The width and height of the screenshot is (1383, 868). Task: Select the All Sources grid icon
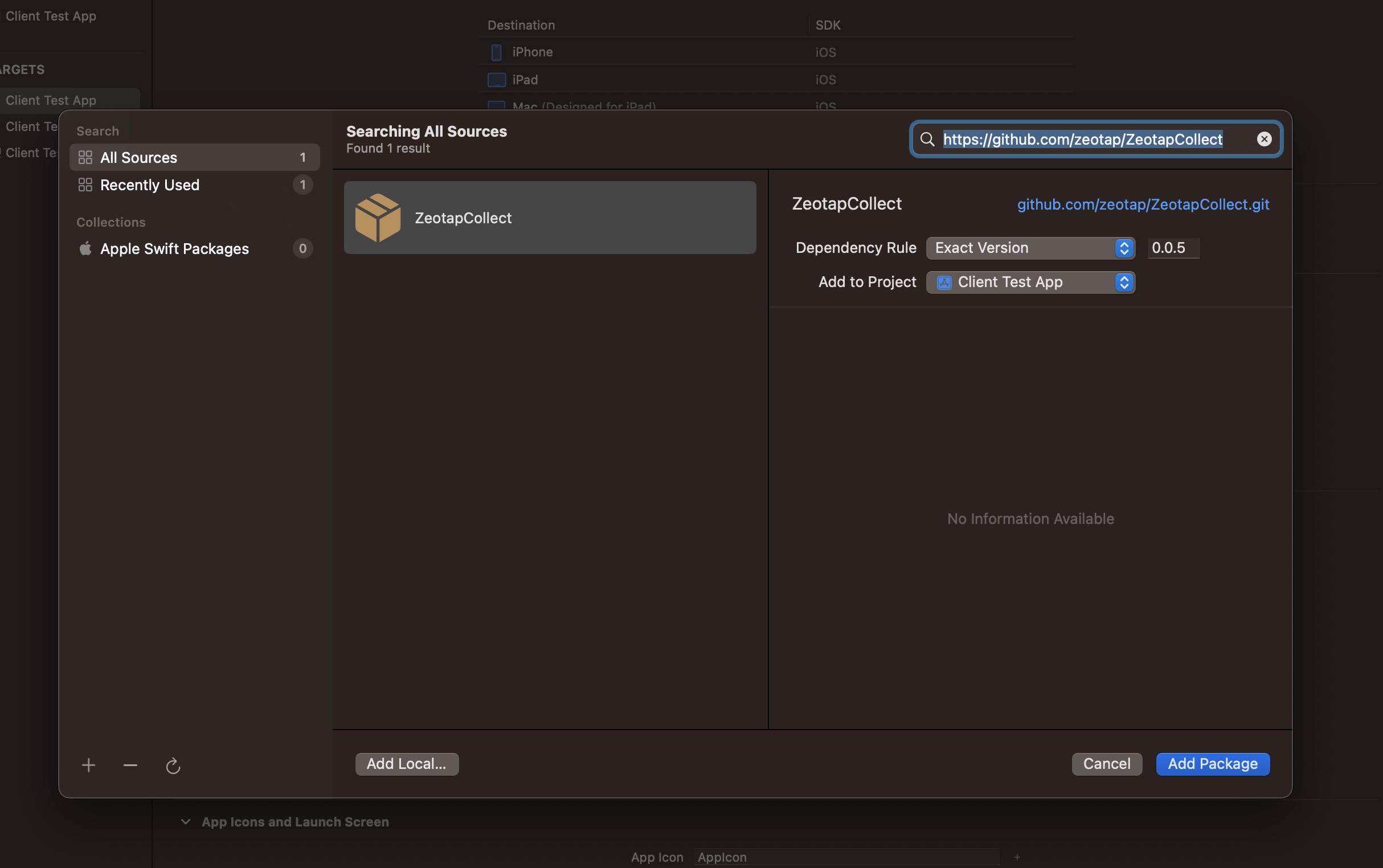coord(85,157)
